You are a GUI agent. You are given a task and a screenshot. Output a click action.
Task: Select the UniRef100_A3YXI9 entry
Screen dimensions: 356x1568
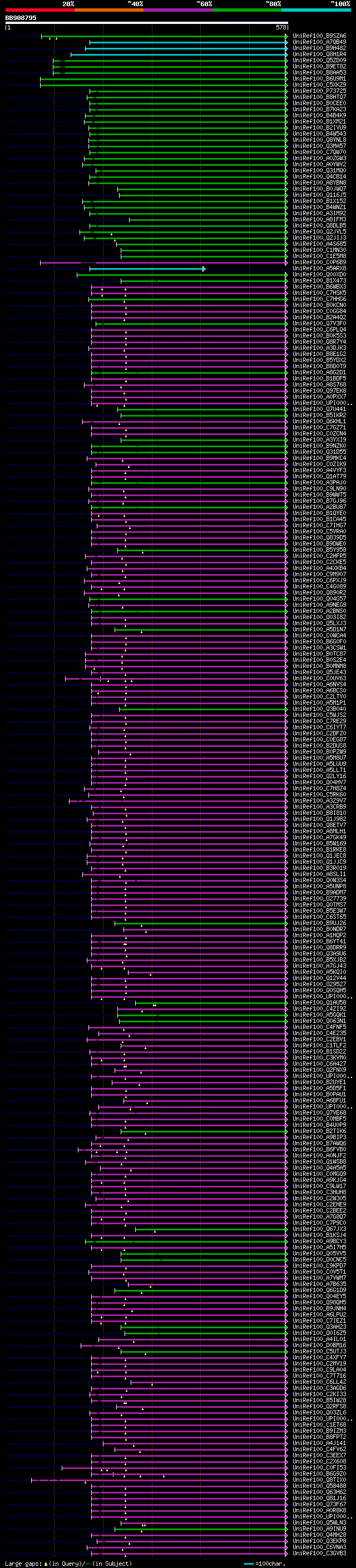click(x=319, y=440)
